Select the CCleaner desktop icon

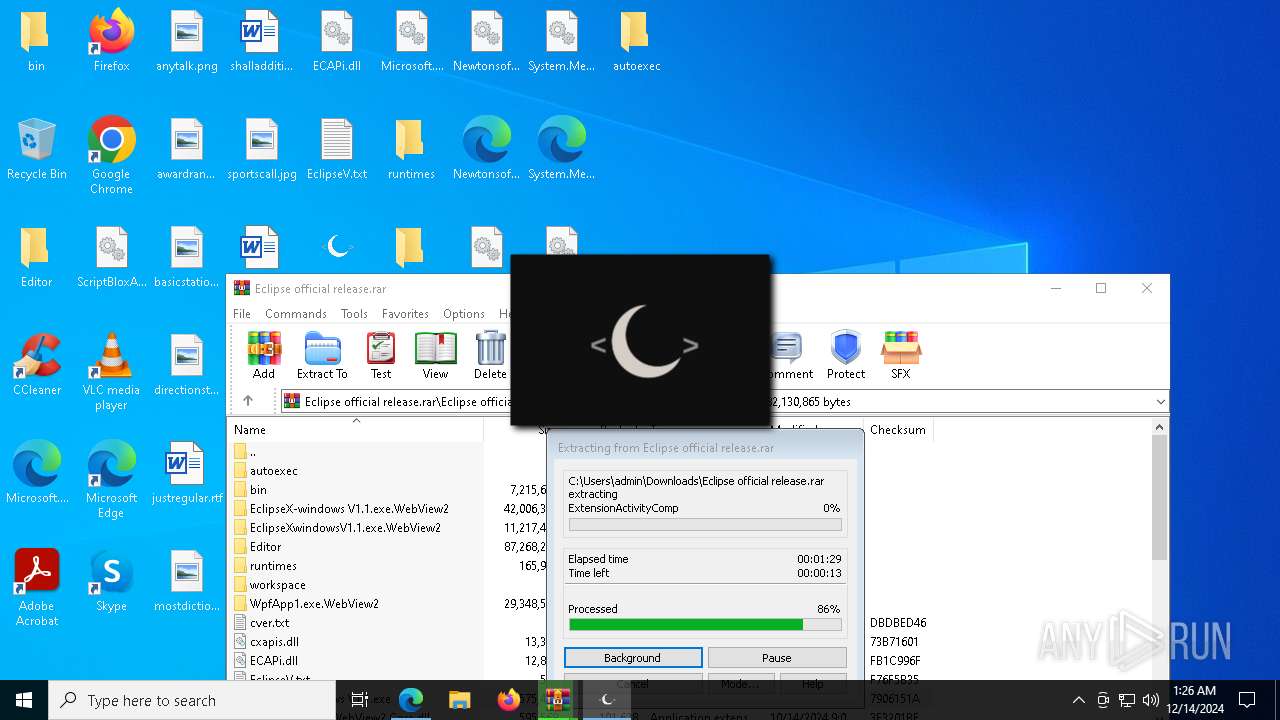click(x=36, y=366)
